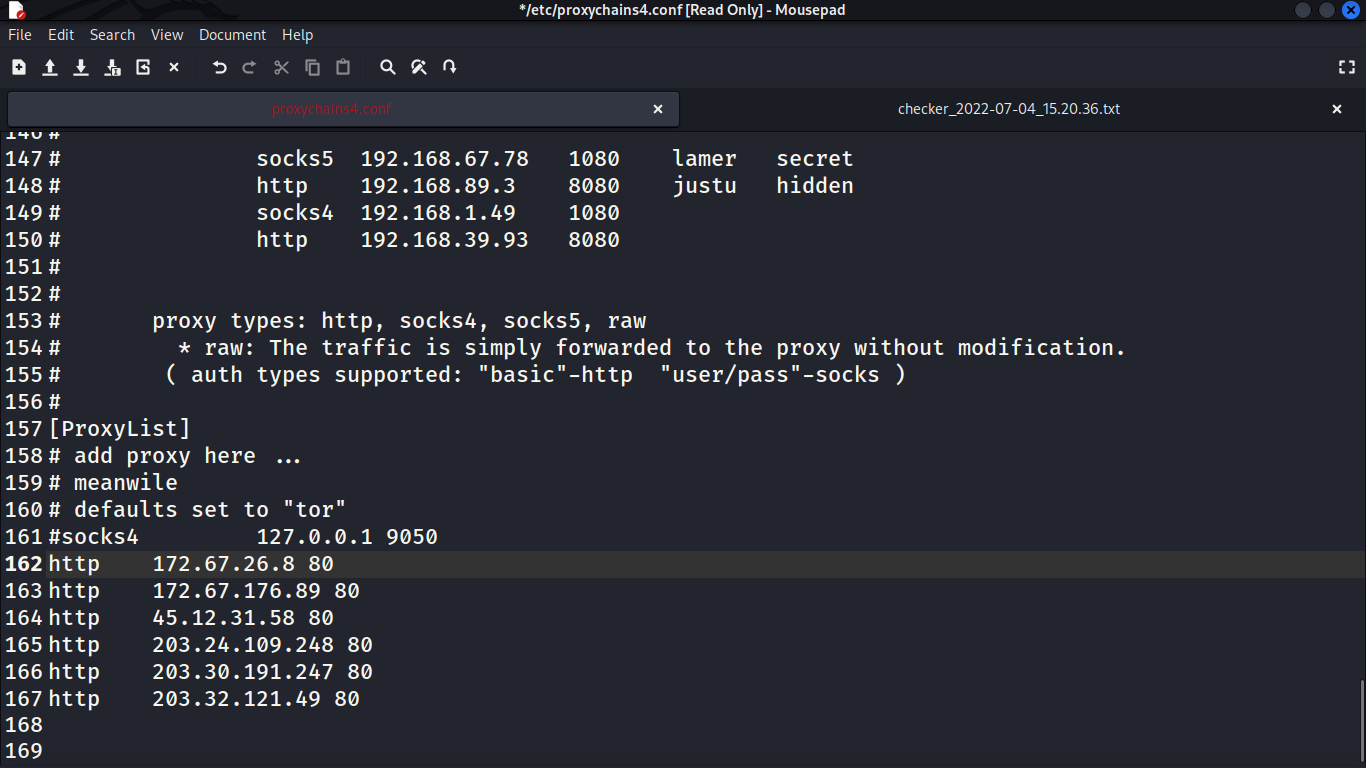Image resolution: width=1366 pixels, height=768 pixels.
Task: Click the Open file upload-arrow icon
Action: tap(50, 67)
